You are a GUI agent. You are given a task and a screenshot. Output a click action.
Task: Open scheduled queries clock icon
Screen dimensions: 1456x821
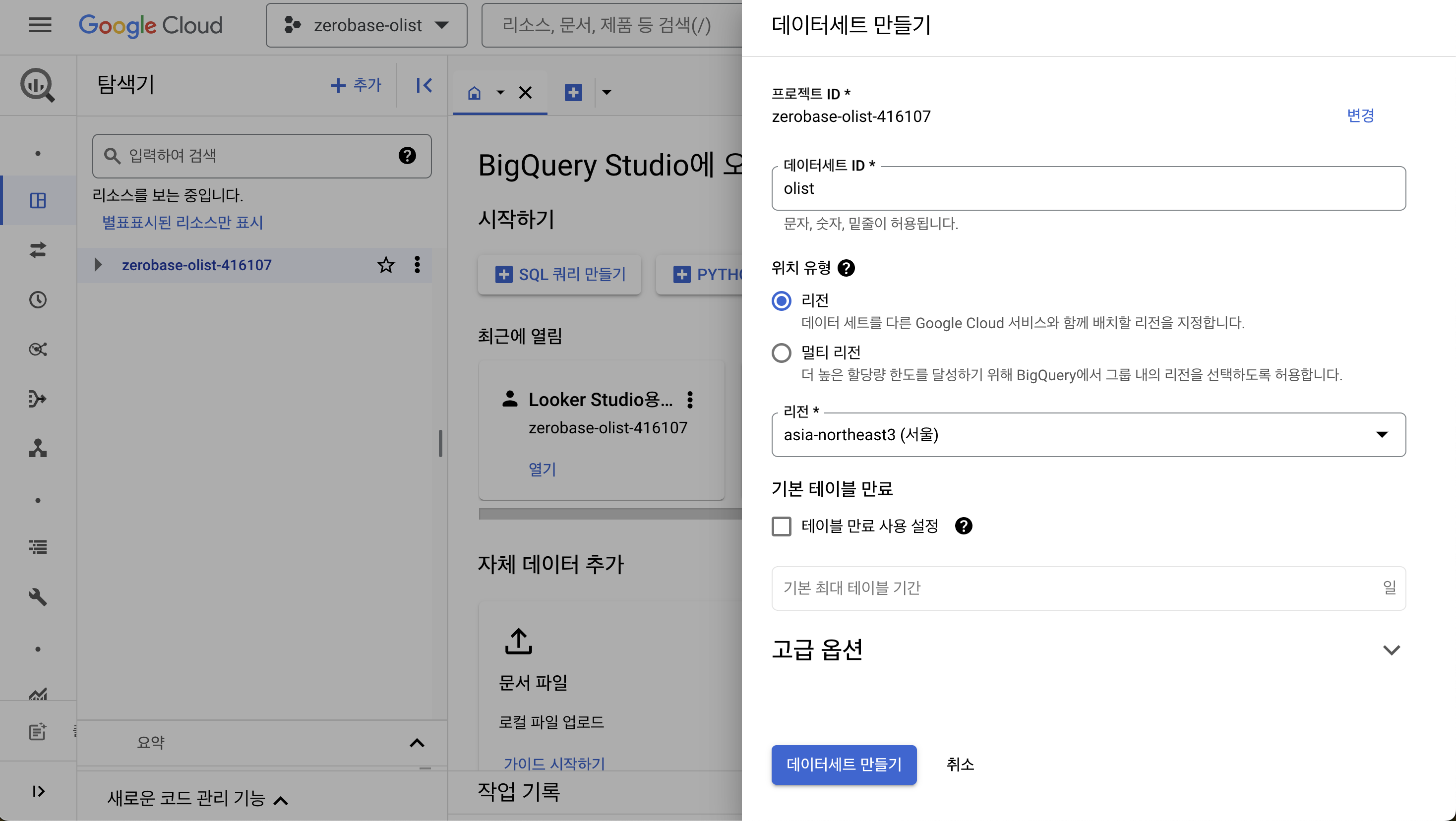tap(38, 299)
